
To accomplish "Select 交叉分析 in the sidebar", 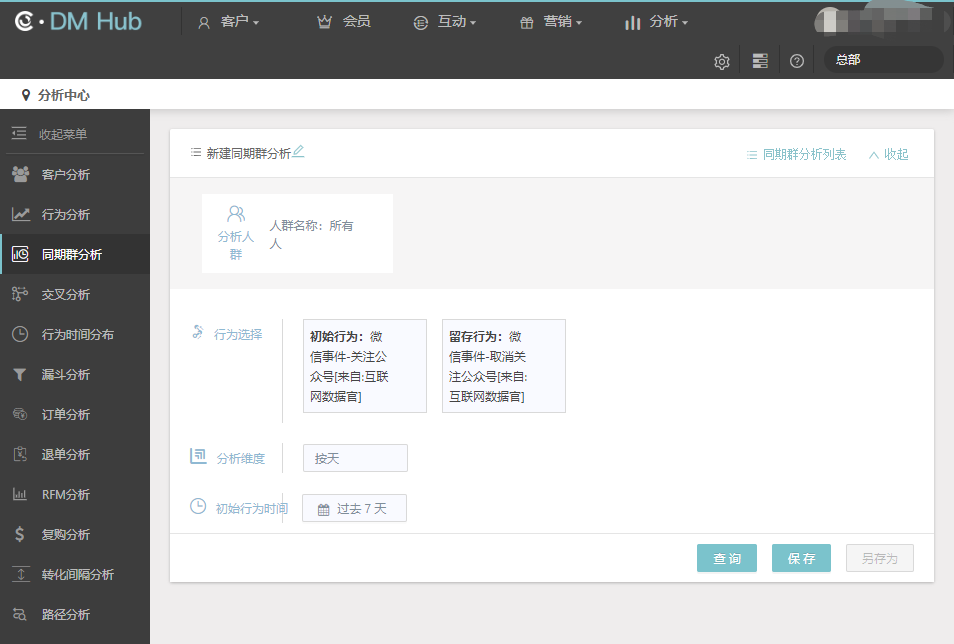I will [66, 295].
